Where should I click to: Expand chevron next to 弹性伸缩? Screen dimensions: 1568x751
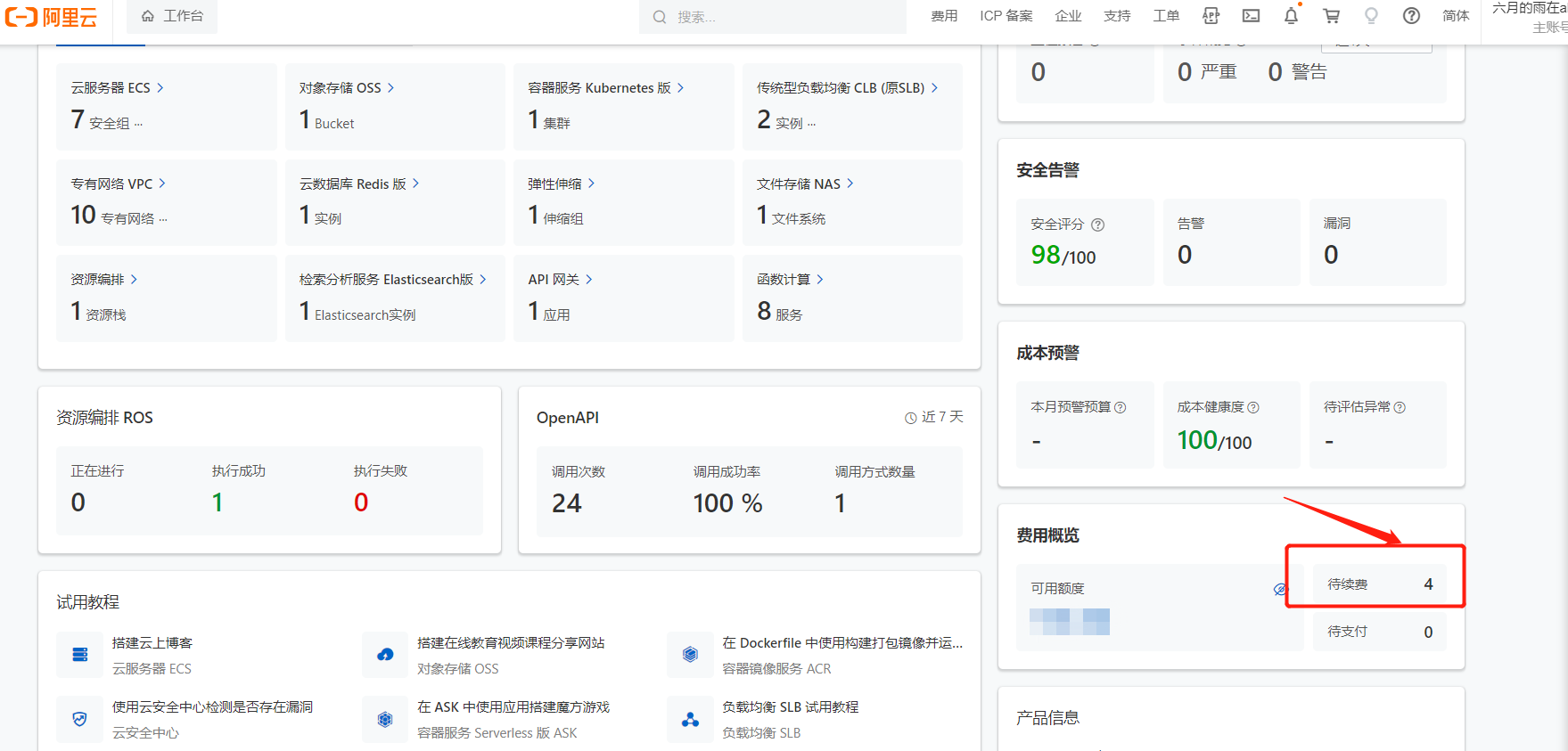point(591,184)
